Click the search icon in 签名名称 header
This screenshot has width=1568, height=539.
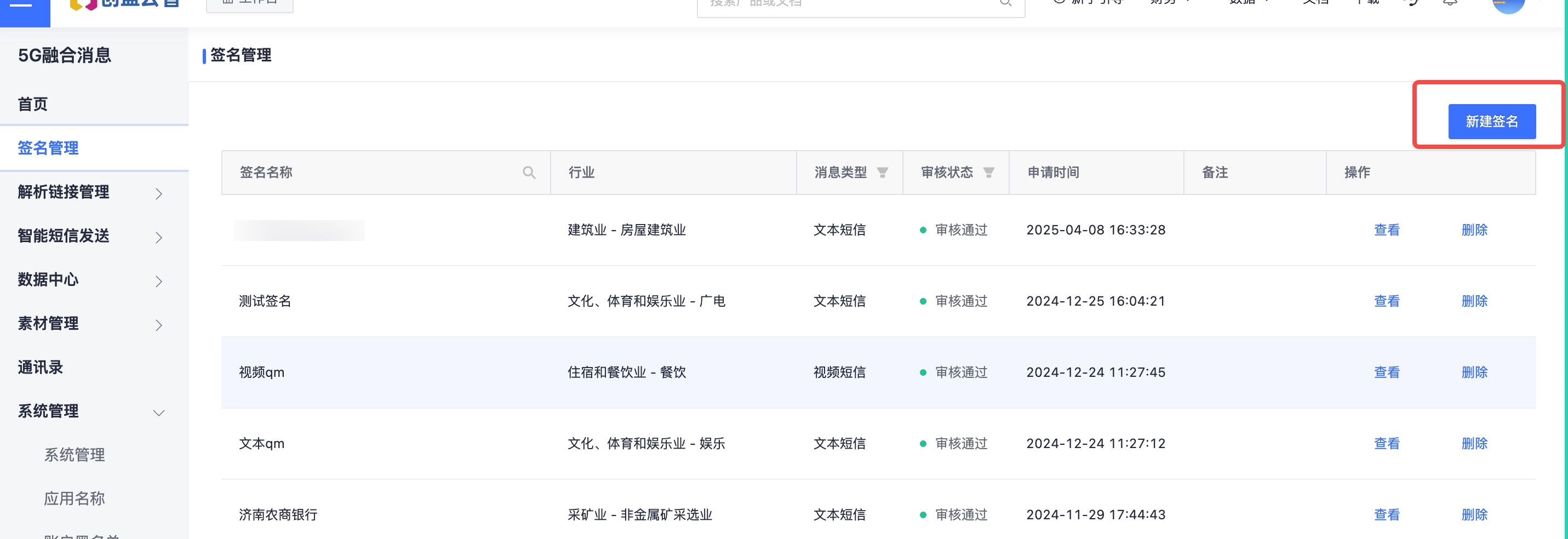(x=528, y=173)
